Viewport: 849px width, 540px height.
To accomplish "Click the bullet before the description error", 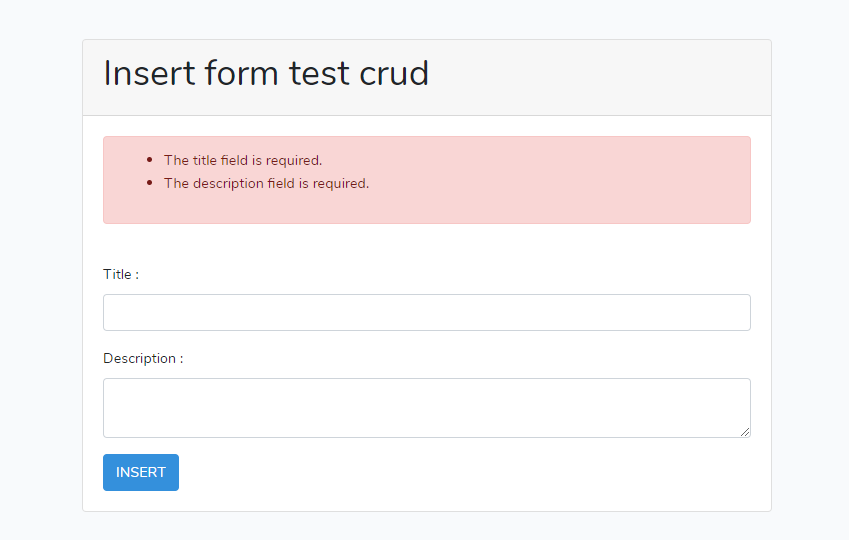I will 150,183.
